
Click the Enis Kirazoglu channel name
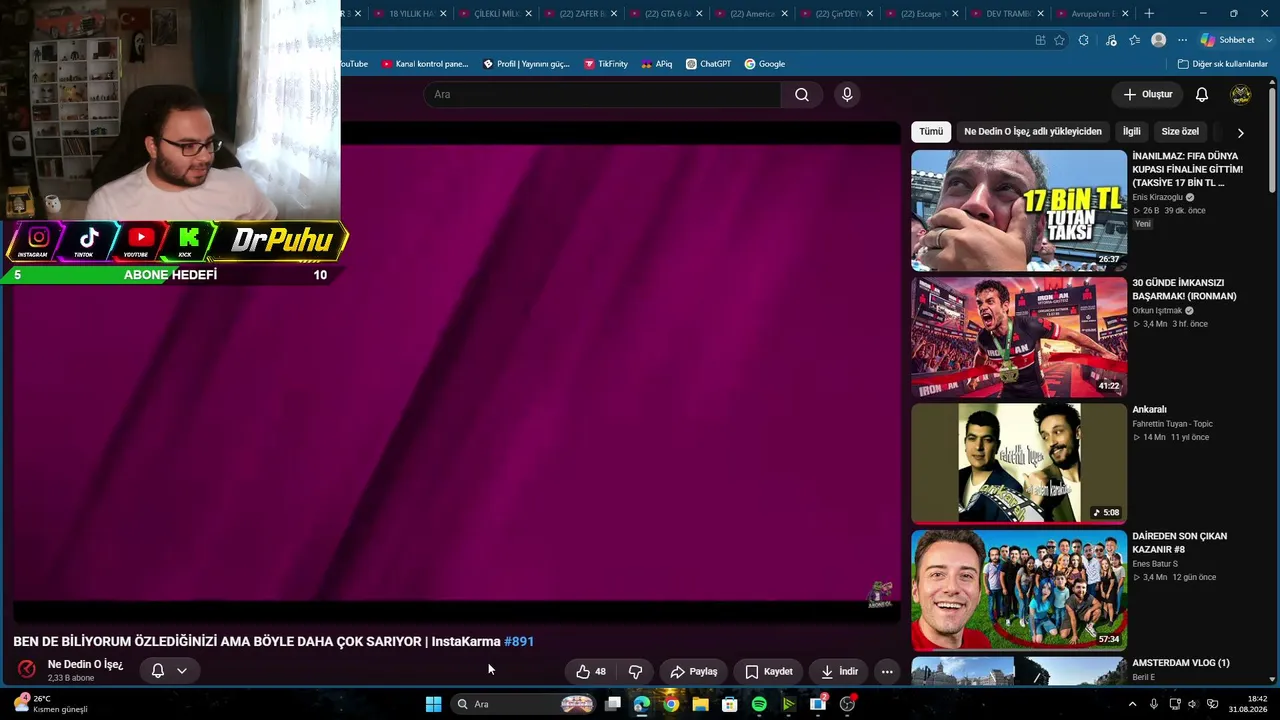pyautogui.click(x=1157, y=198)
